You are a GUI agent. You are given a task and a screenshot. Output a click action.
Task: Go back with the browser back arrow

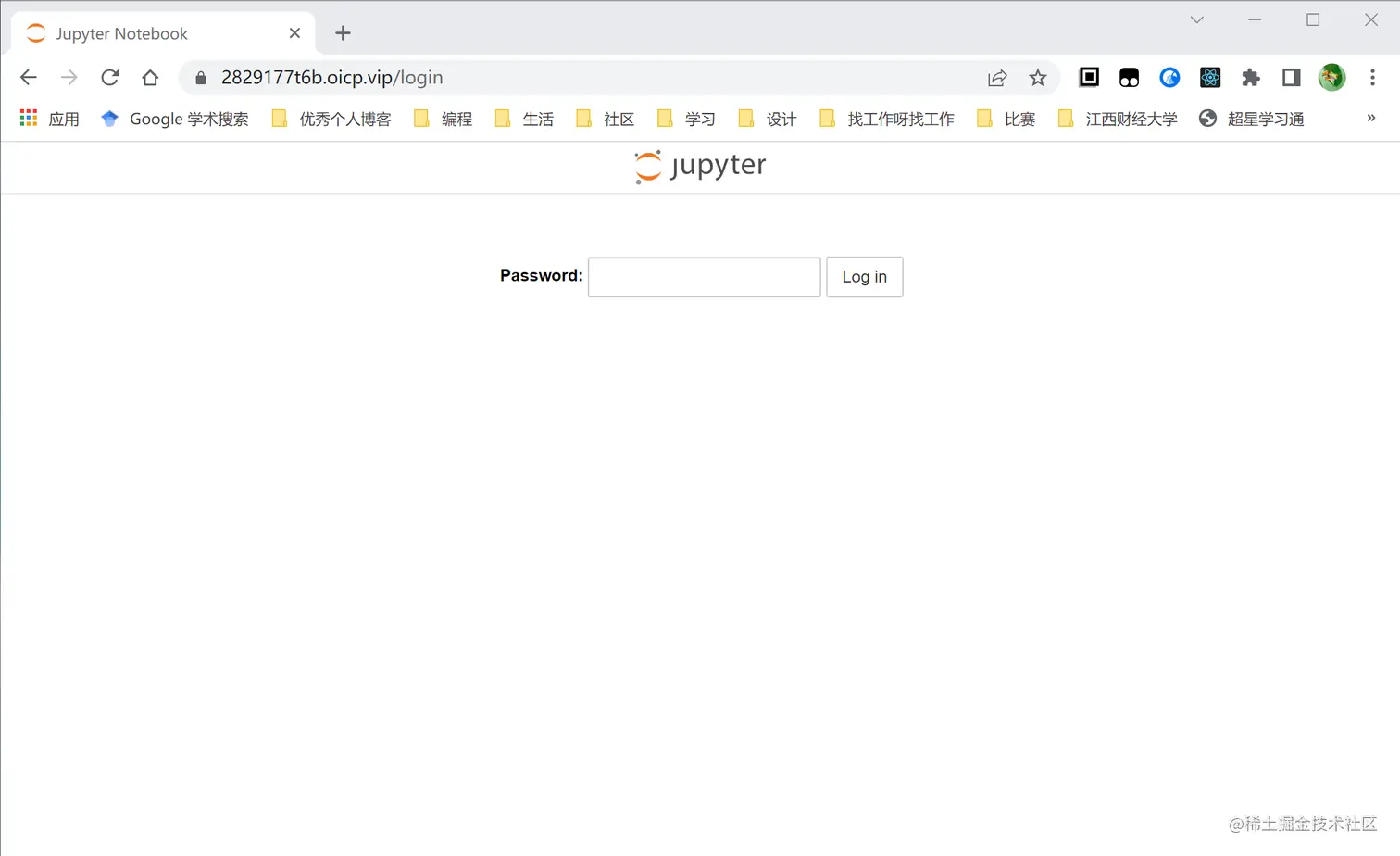pos(29,78)
